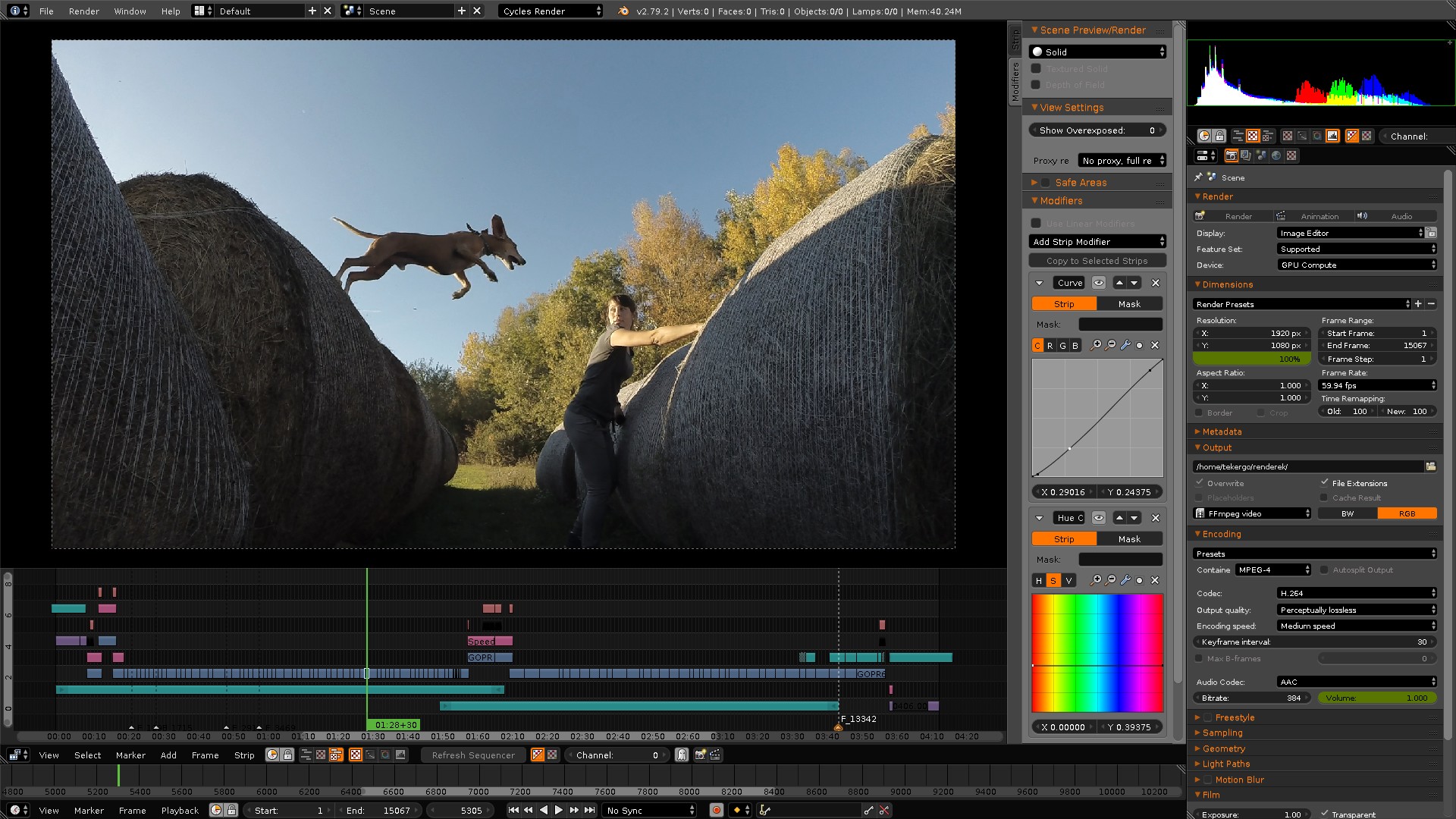Click the Copy to Selected Strips button
Screen dimensions: 1456x819
(1096, 261)
